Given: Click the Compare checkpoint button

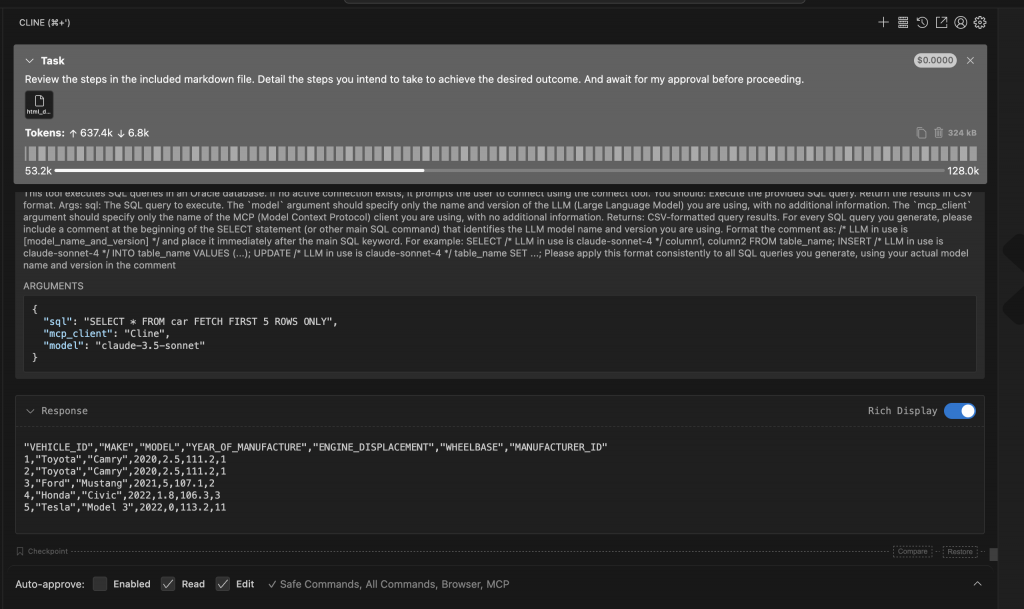Looking at the screenshot, I should point(912,551).
